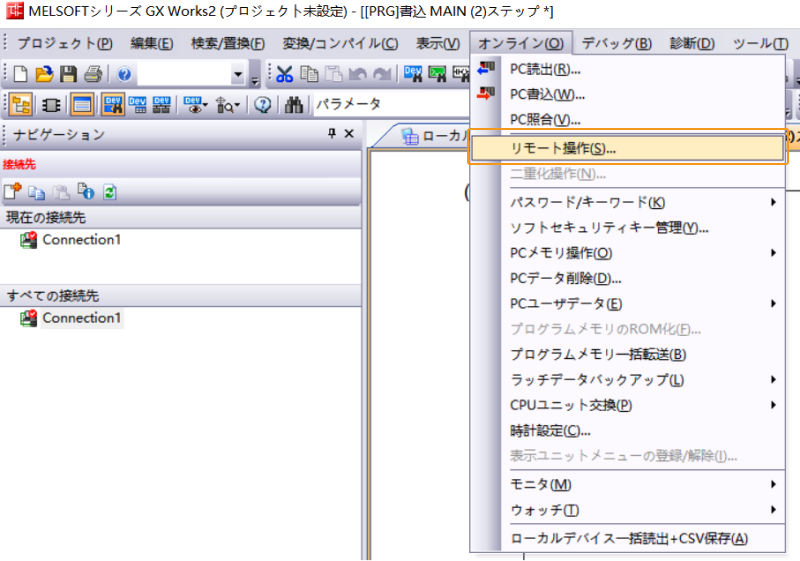Open the プロジェクト(P) menu
The height and width of the screenshot is (561, 800).
(x=65, y=43)
